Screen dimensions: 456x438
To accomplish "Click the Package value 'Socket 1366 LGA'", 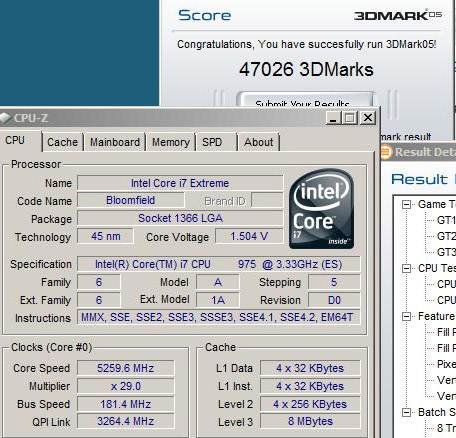I will point(180,218).
